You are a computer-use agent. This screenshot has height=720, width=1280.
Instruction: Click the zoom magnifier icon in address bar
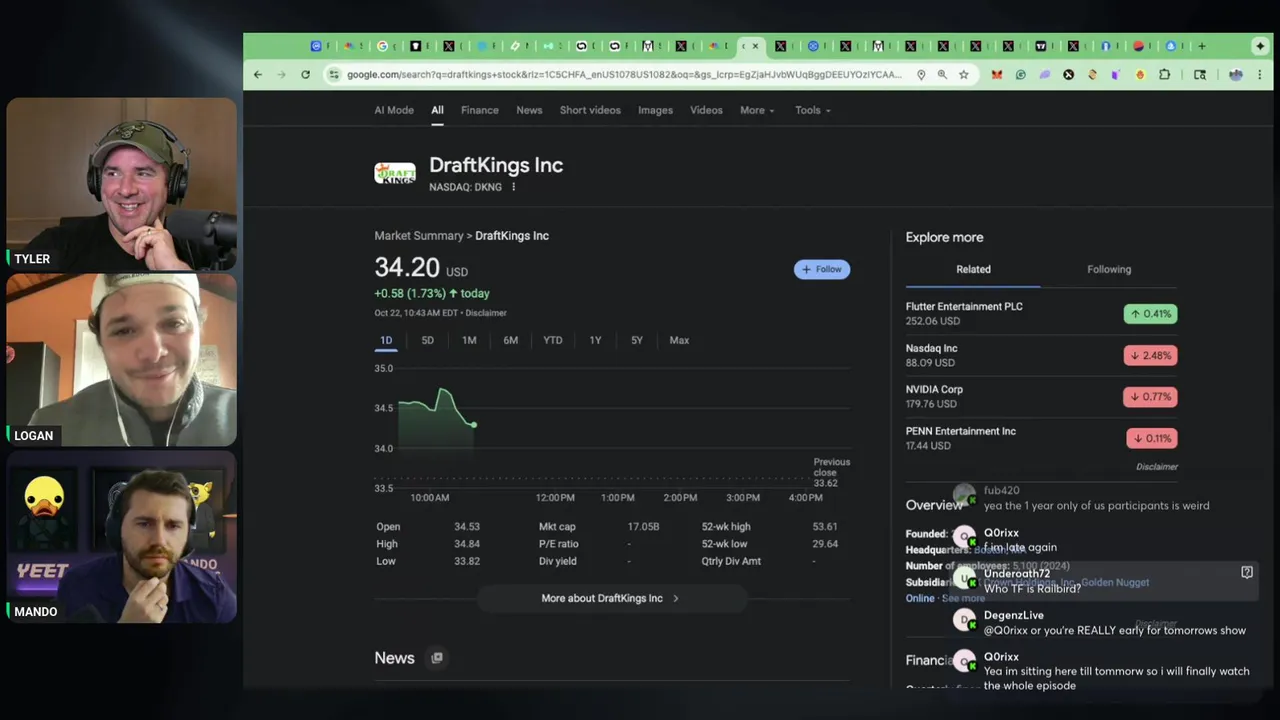coord(942,74)
